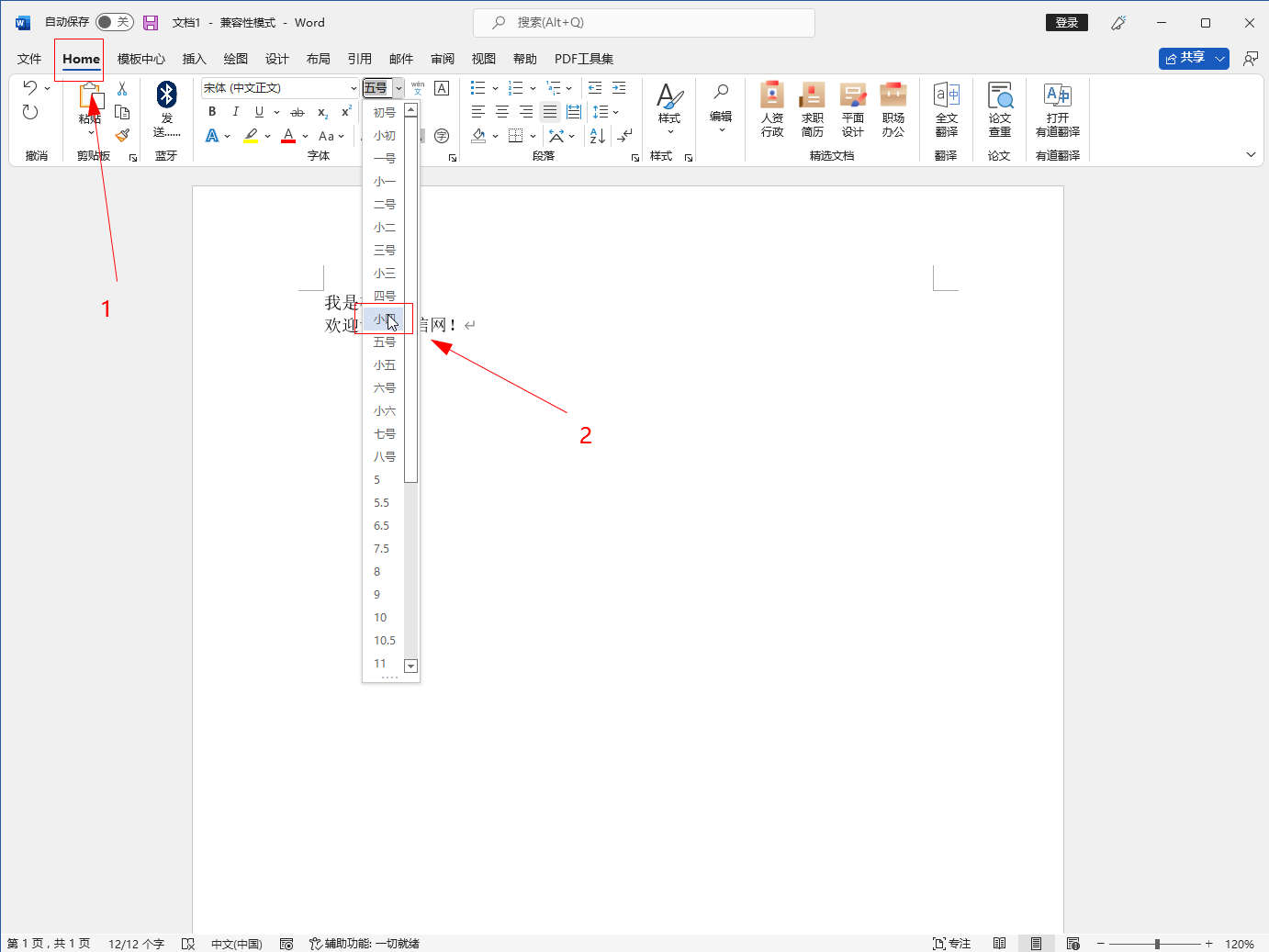Apply distributed alignment

coord(574,112)
